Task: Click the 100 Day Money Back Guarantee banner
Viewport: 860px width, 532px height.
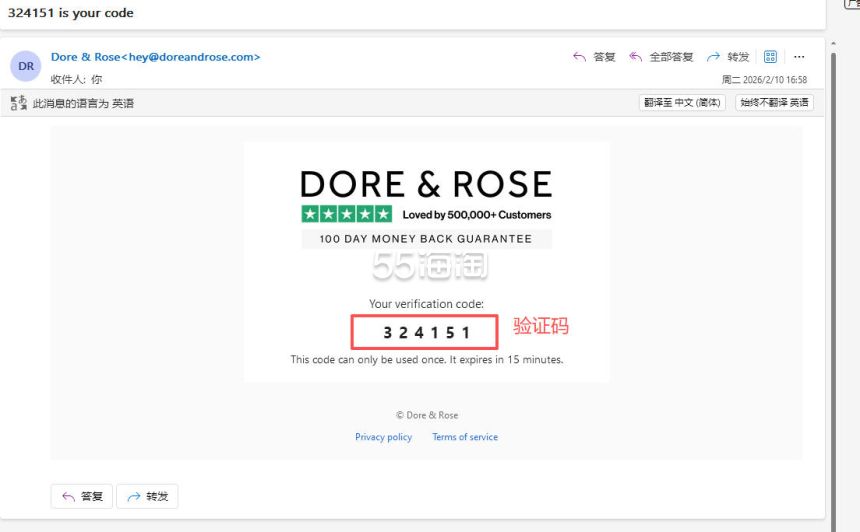Action: tap(426, 239)
